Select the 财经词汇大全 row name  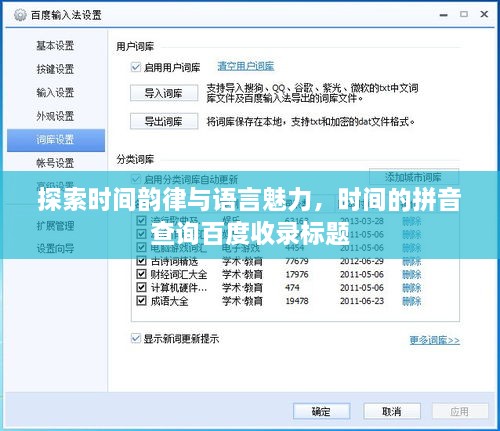179,274
